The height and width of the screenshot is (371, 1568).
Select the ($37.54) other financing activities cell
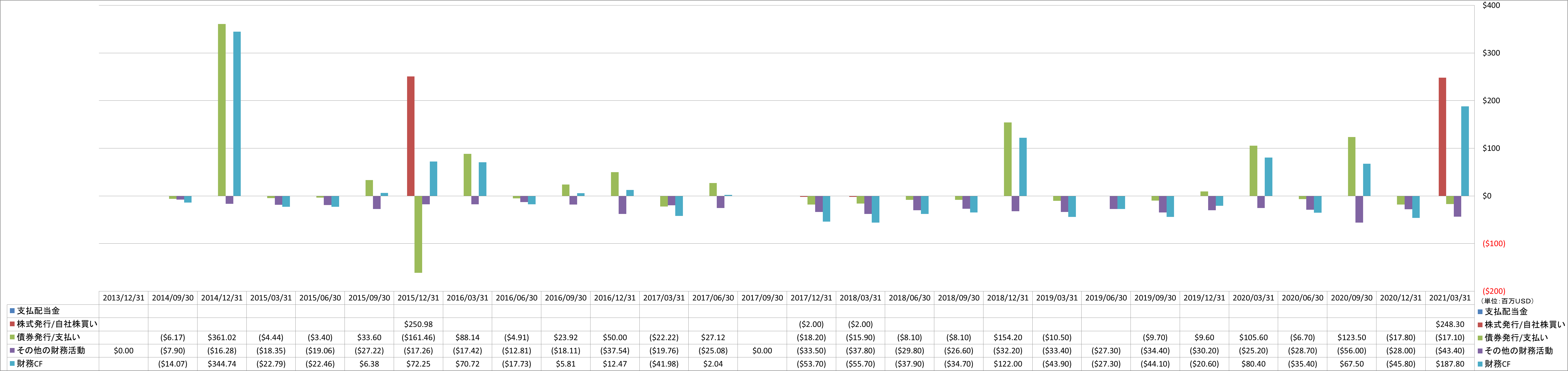[x=615, y=351]
